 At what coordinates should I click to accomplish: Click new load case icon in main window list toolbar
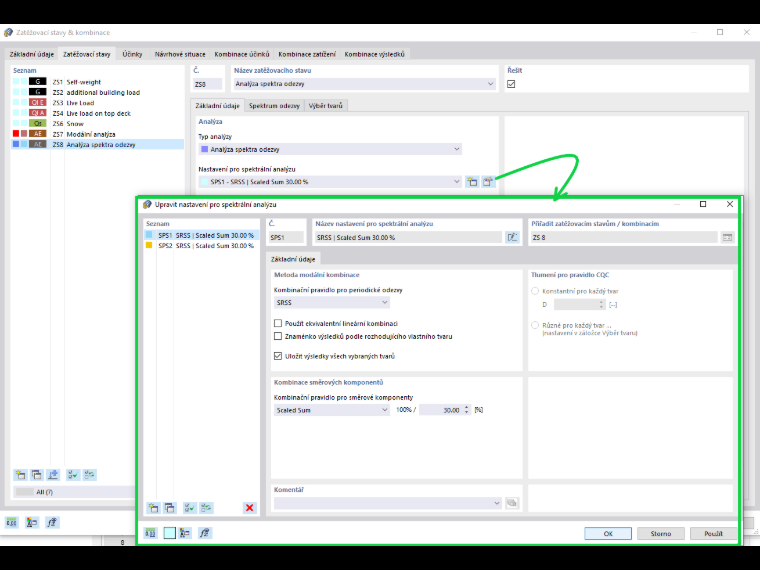pos(20,475)
